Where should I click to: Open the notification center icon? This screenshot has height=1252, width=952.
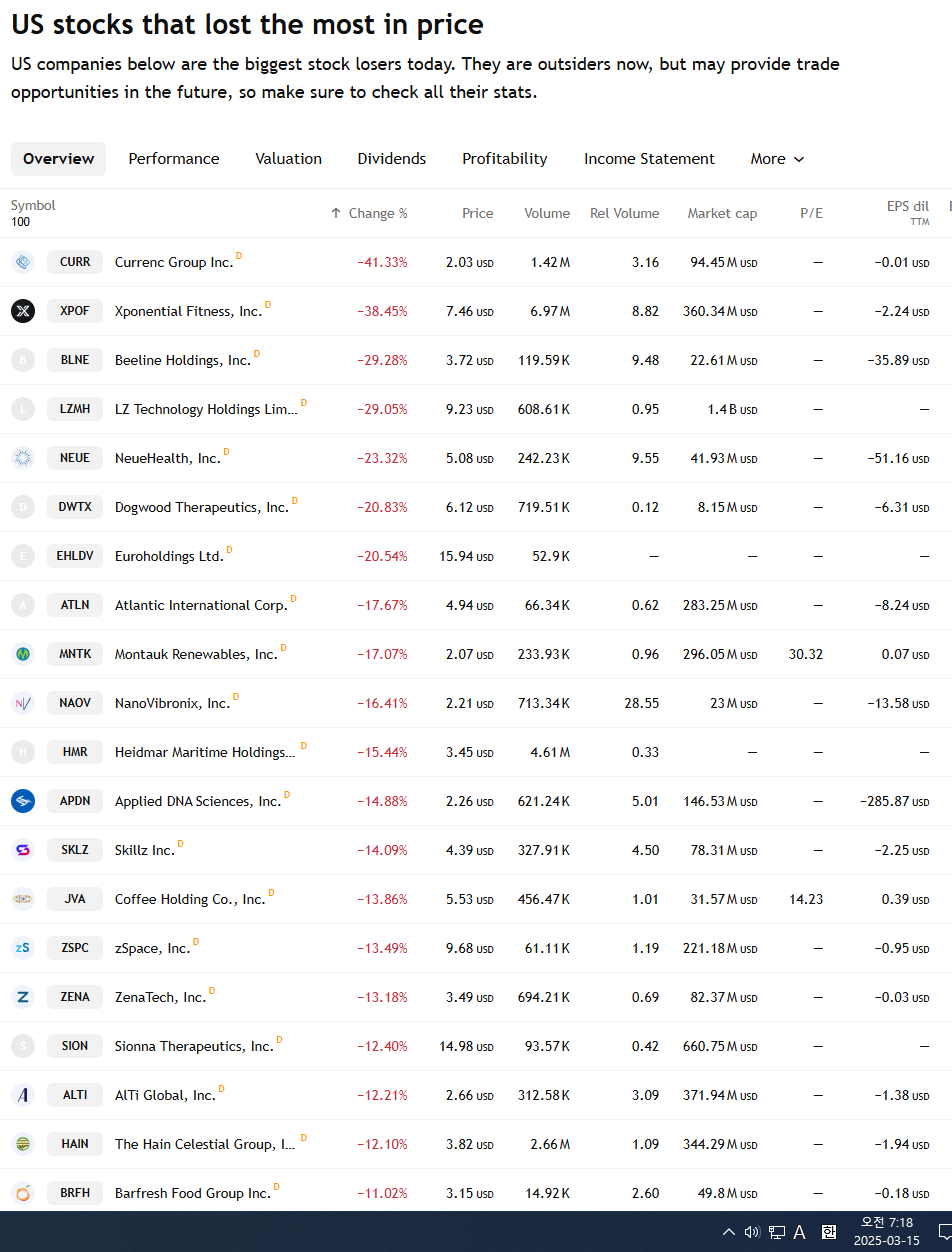pyautogui.click(x=945, y=1232)
